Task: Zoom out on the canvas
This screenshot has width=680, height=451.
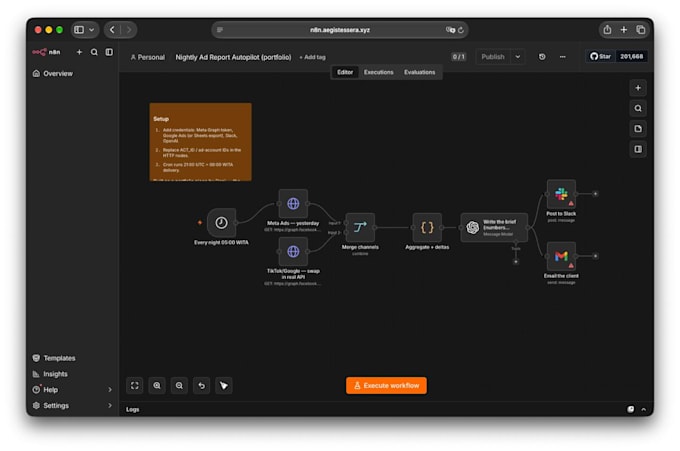Action: tap(179, 386)
